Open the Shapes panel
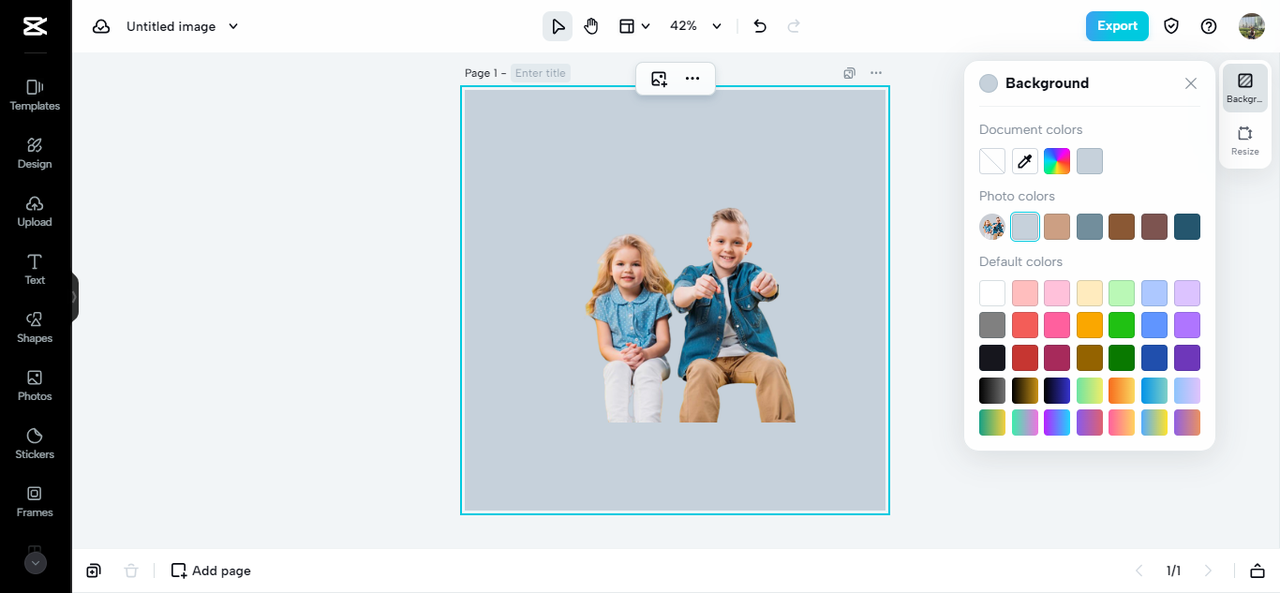Image resolution: width=1280 pixels, height=593 pixels. (35, 327)
